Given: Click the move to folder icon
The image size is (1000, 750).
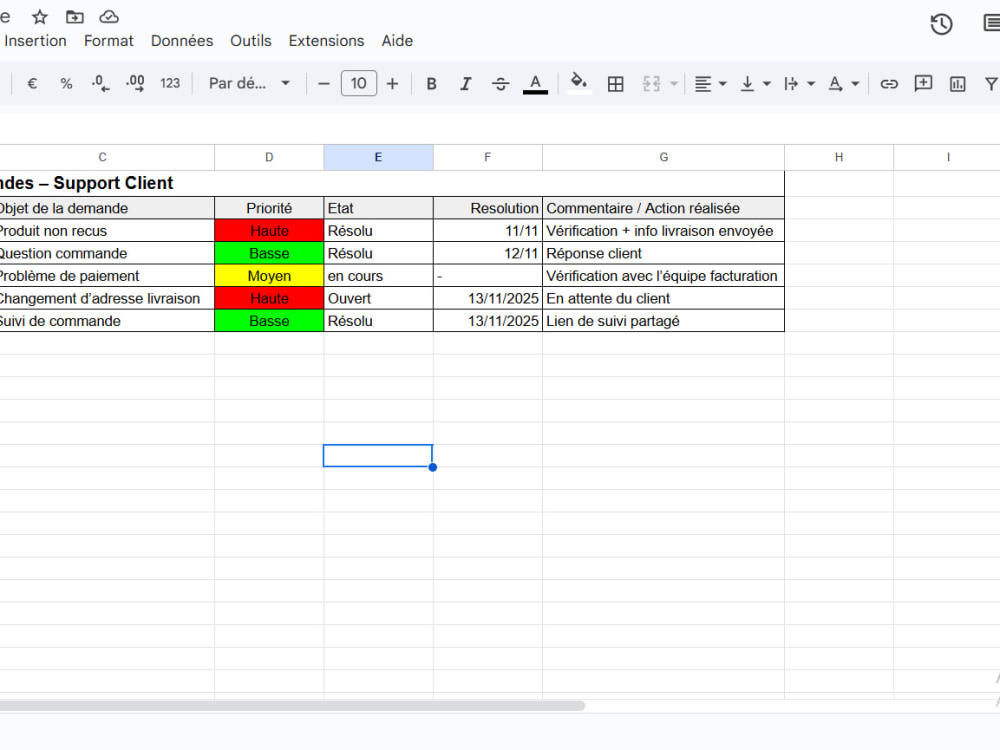Looking at the screenshot, I should click(x=75, y=17).
